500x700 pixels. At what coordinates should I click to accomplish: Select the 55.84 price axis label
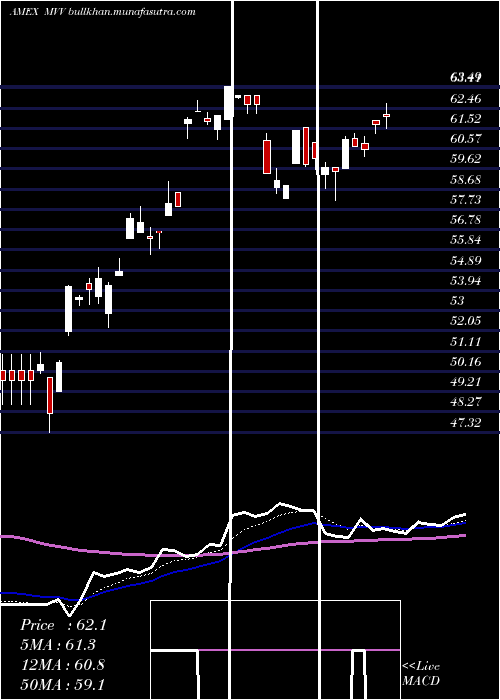[x=466, y=240]
